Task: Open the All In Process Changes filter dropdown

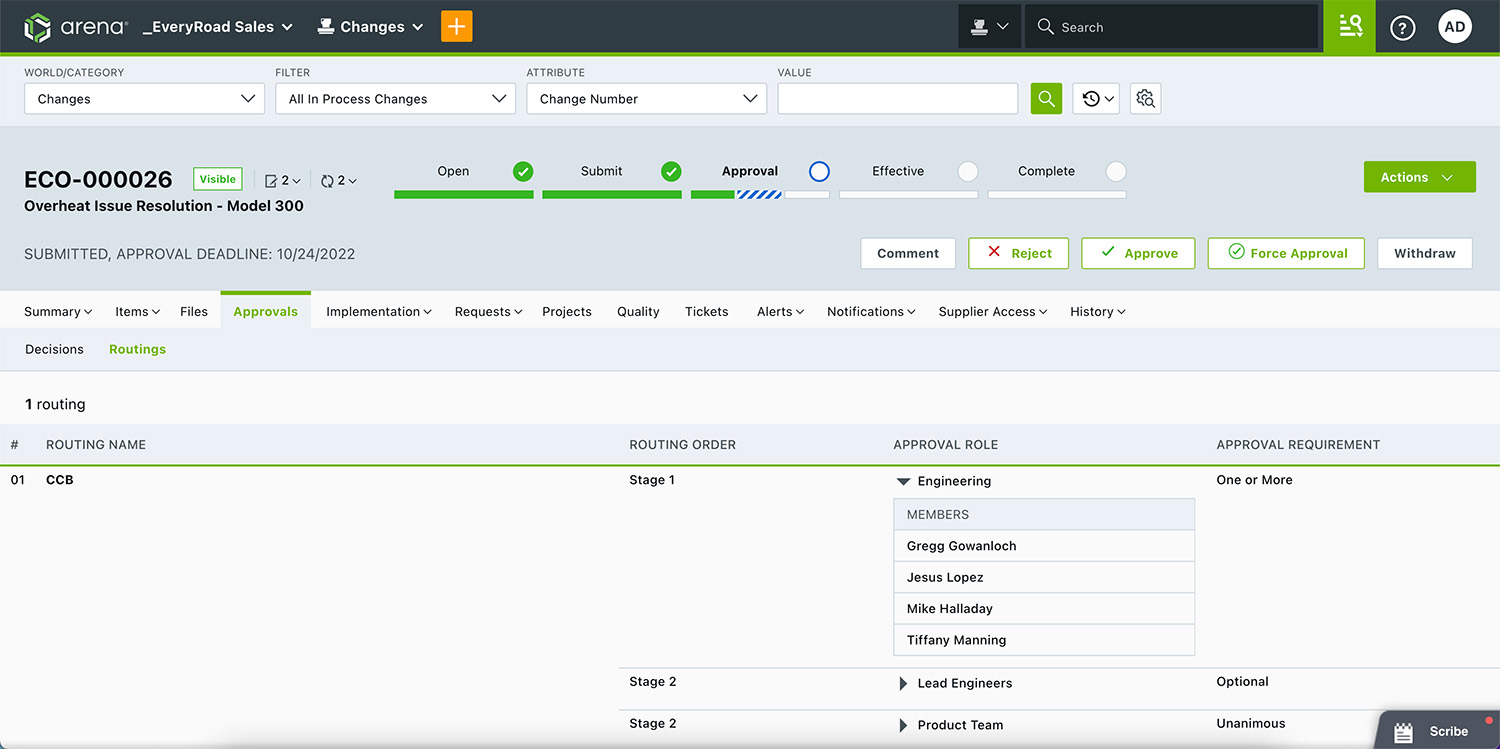Action: click(x=395, y=98)
